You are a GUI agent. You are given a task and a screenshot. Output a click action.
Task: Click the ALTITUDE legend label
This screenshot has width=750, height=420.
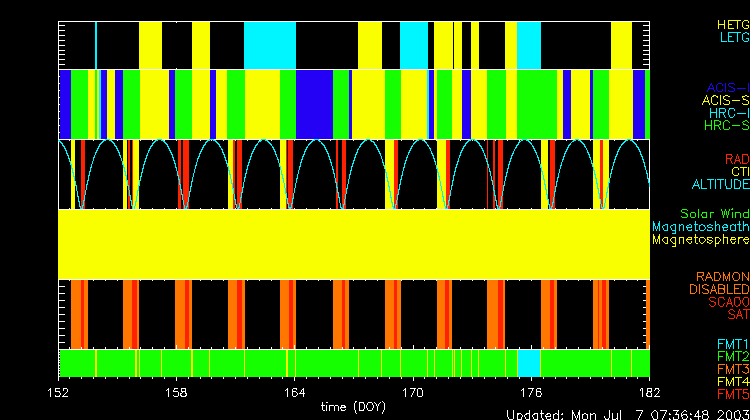coord(720,185)
